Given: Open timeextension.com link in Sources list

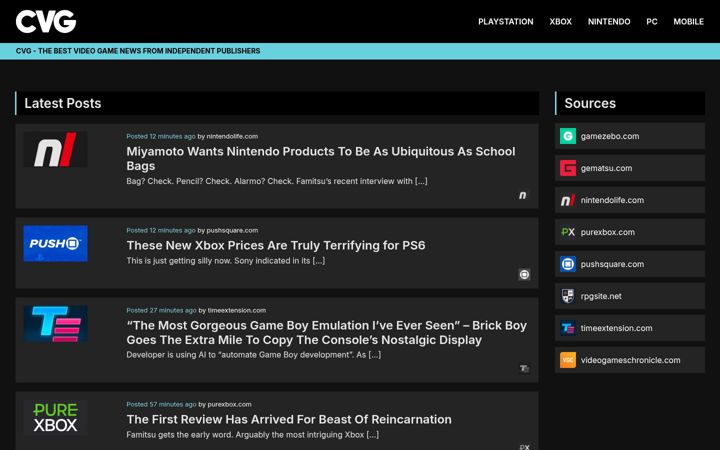Looking at the screenshot, I should 616,328.
